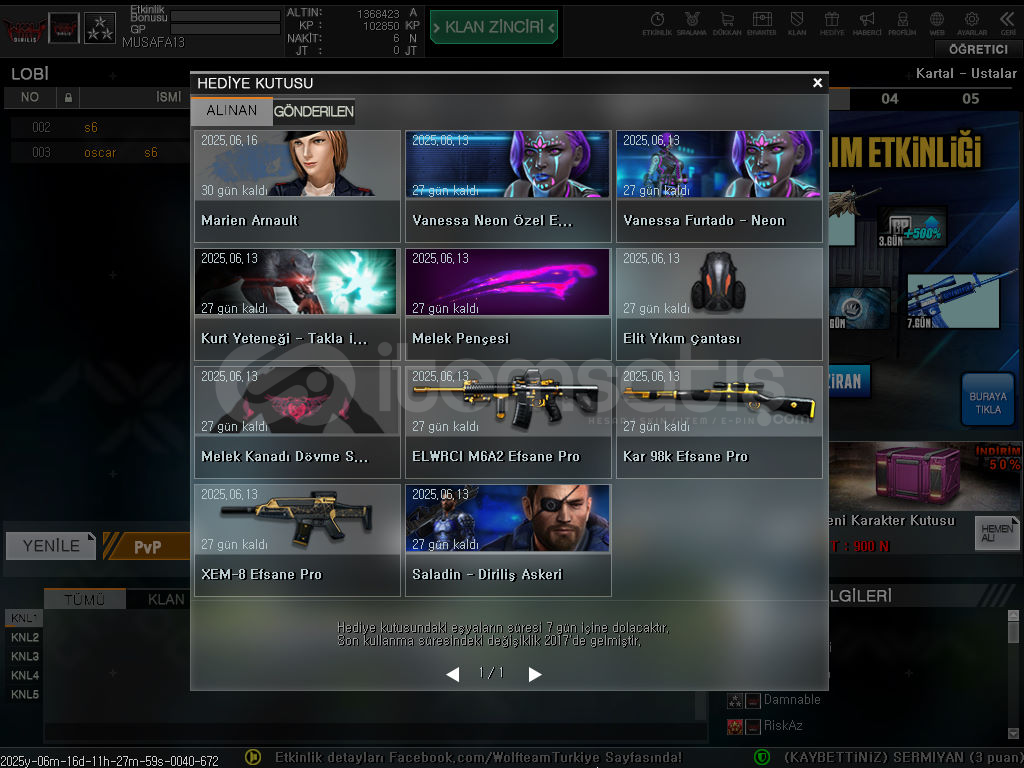This screenshot has width=1024, height=768.
Task: Click the clan emblem next to rank badge
Action: coord(64,28)
